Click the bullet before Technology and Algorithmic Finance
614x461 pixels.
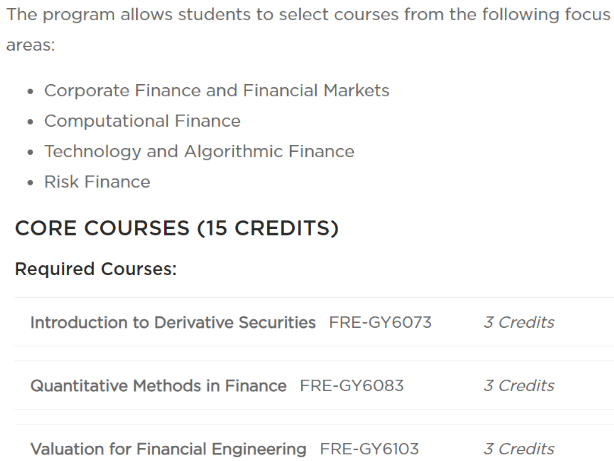click(x=31, y=151)
